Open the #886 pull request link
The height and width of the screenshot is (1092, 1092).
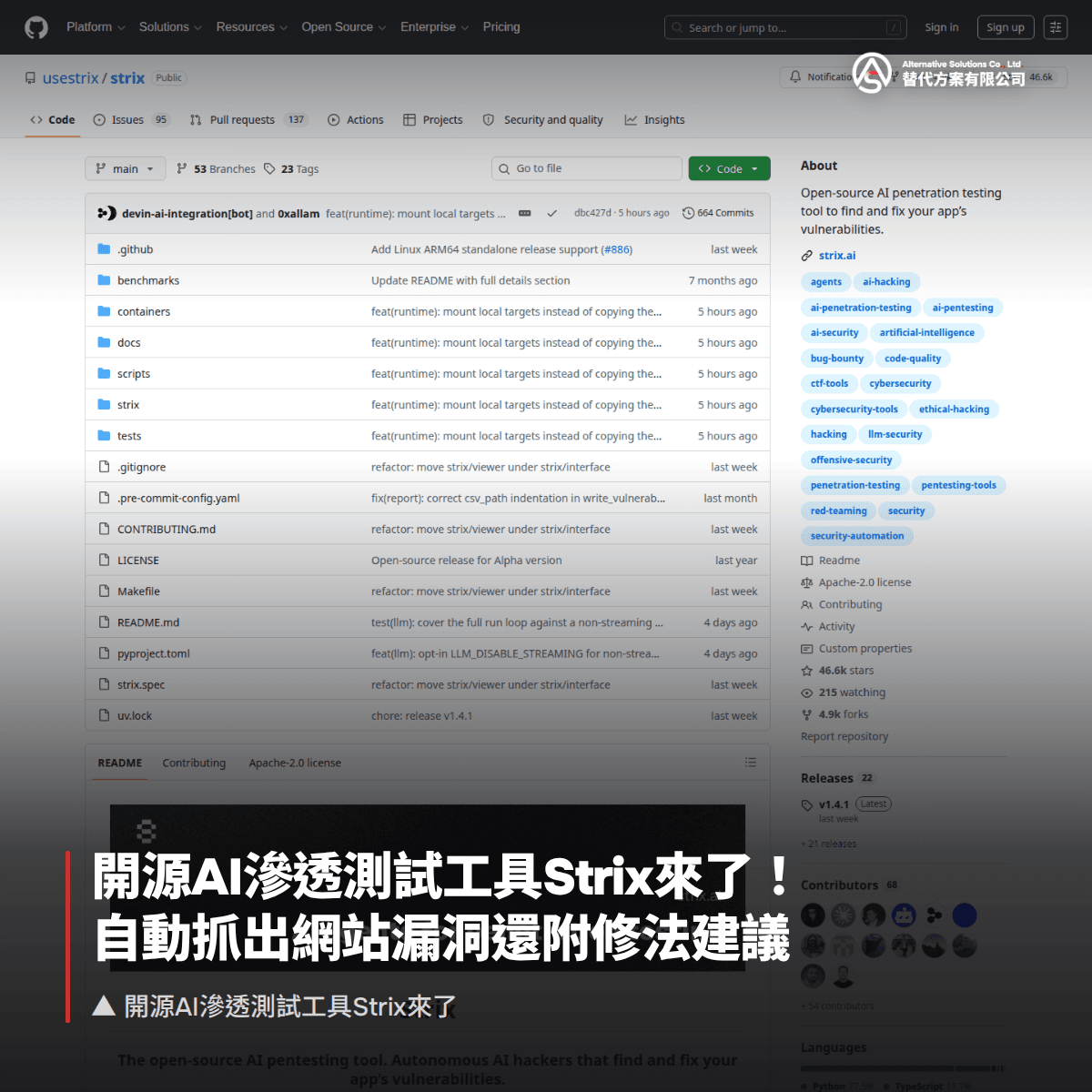pos(617,249)
